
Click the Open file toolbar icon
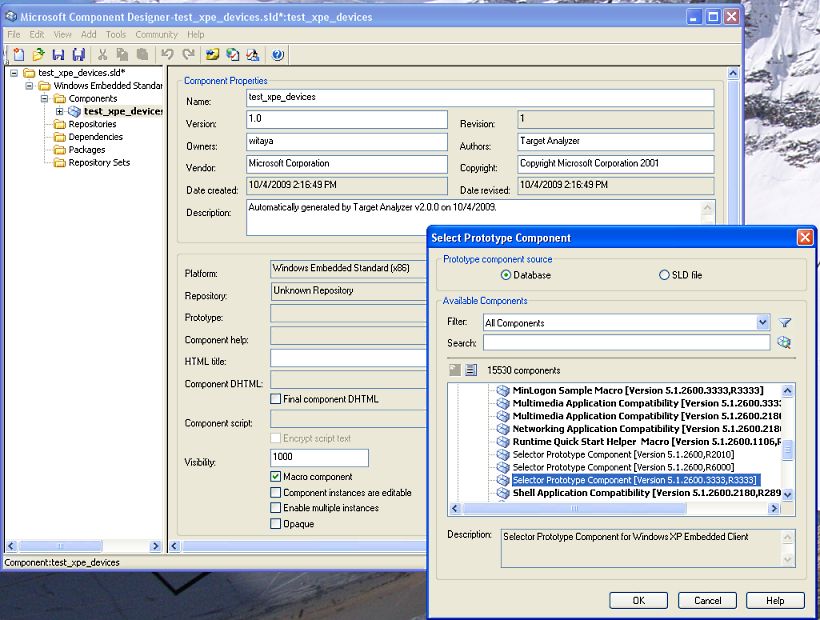(x=38, y=55)
